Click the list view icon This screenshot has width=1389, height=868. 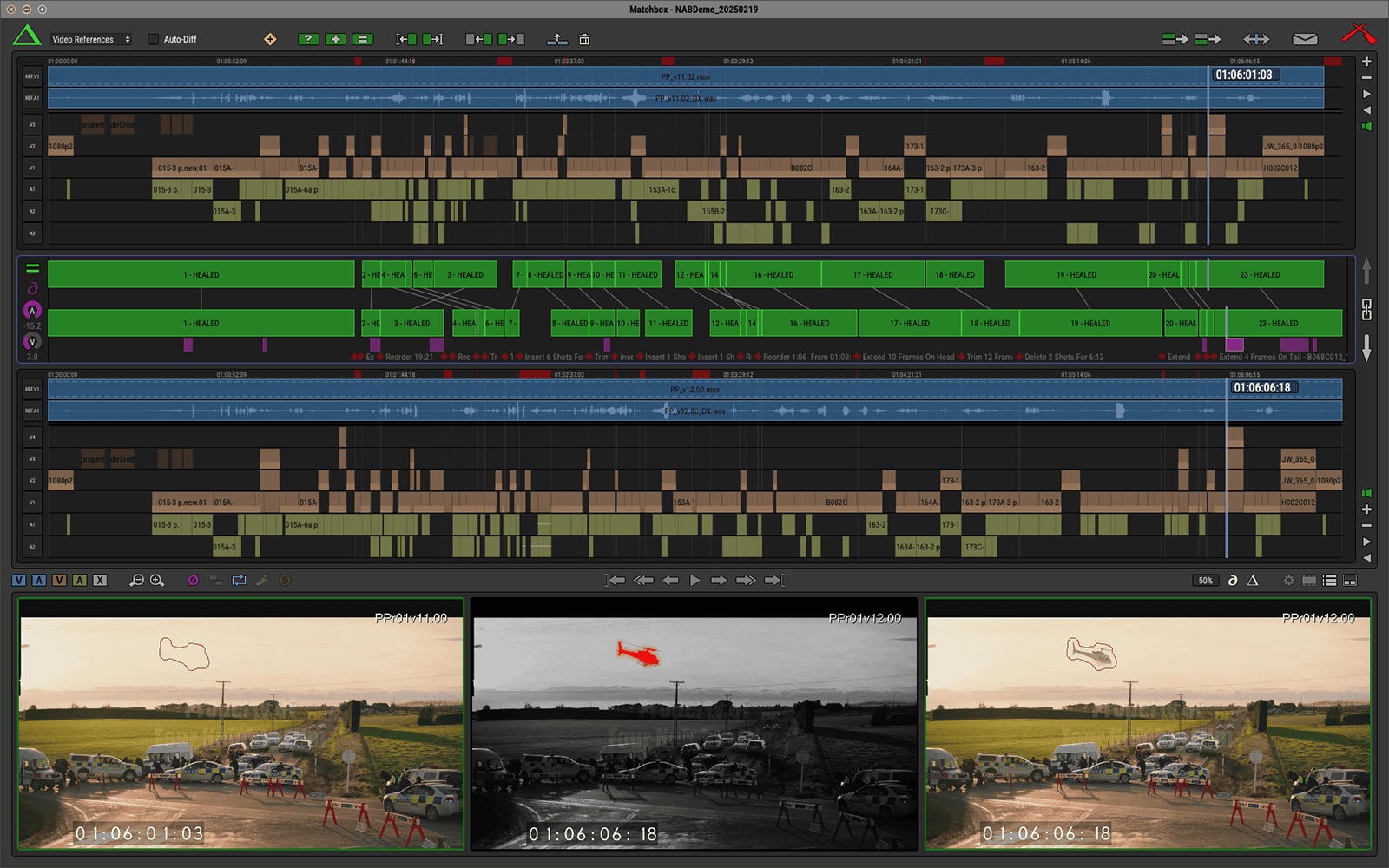tap(1329, 580)
